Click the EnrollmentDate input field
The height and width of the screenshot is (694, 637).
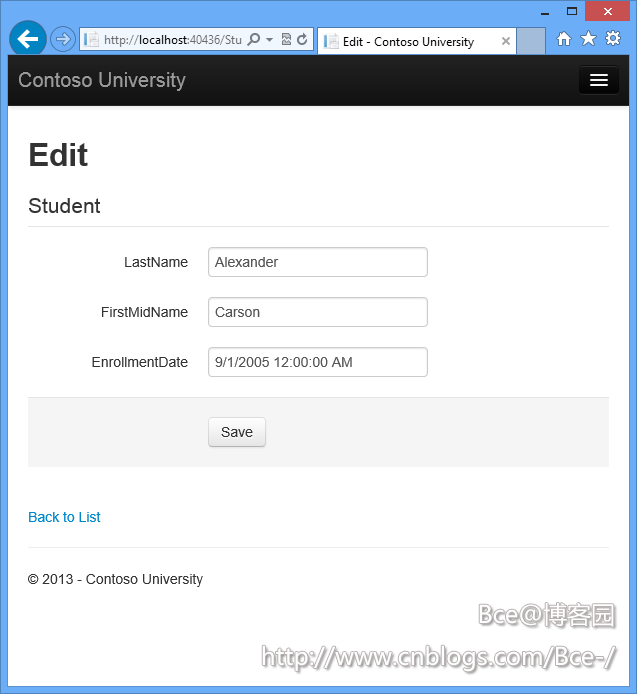tap(318, 362)
